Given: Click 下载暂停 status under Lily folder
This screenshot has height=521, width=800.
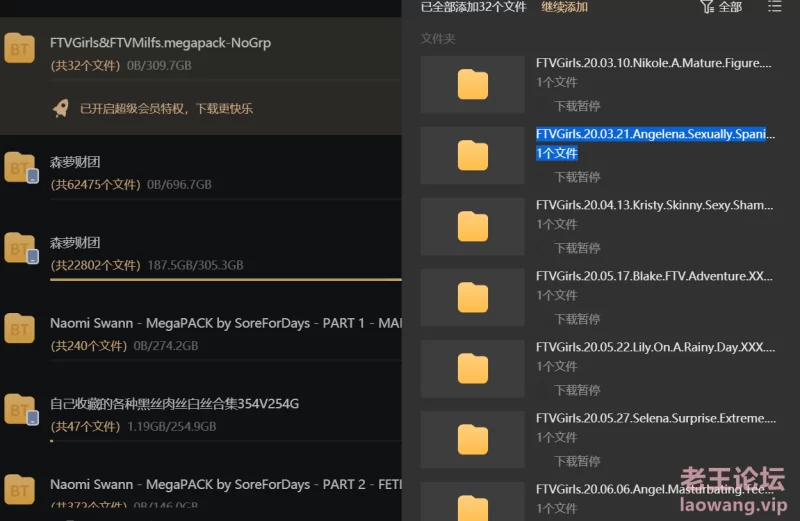Looking at the screenshot, I should point(577,390).
